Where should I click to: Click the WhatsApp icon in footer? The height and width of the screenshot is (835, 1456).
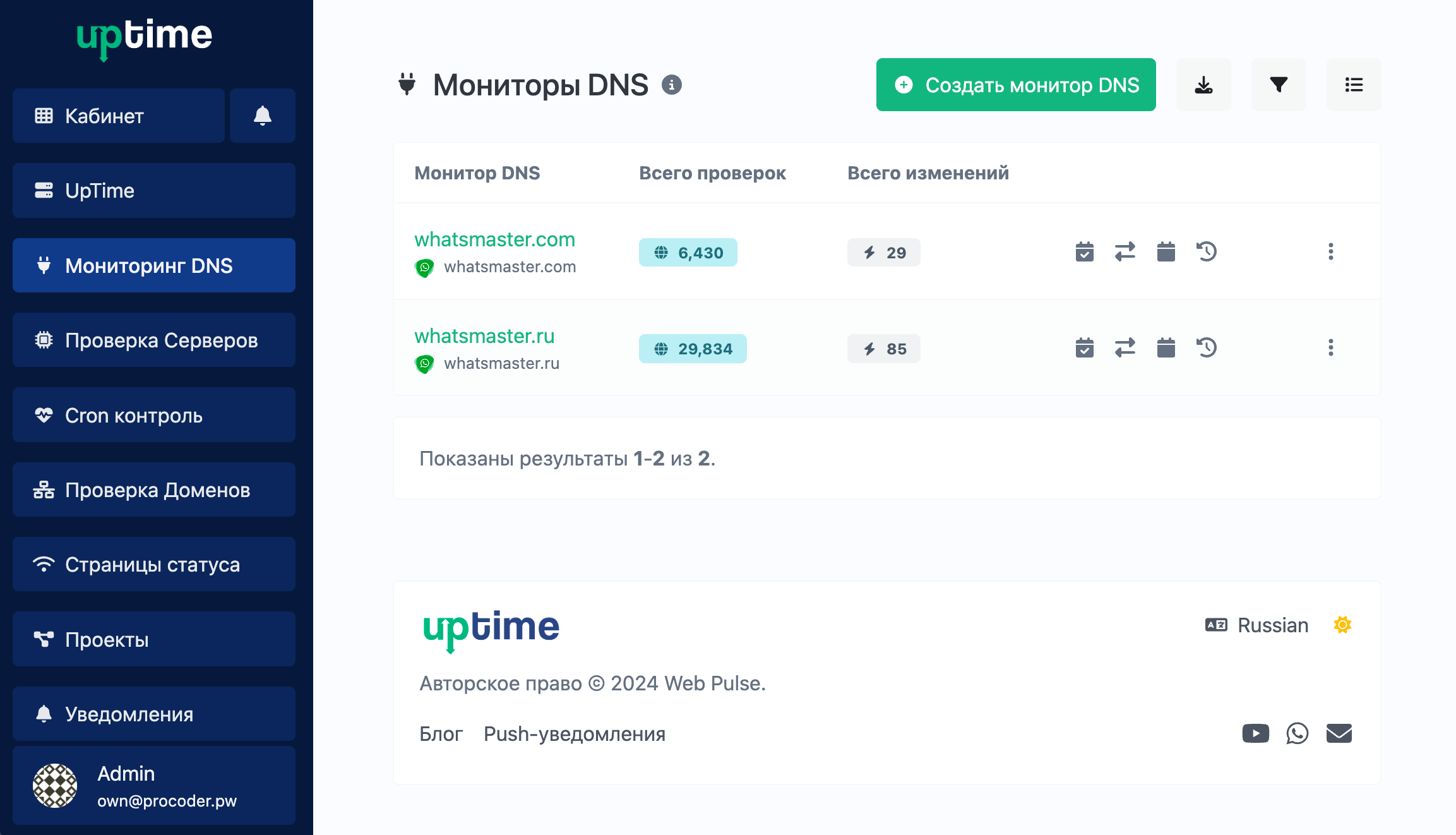pos(1297,733)
